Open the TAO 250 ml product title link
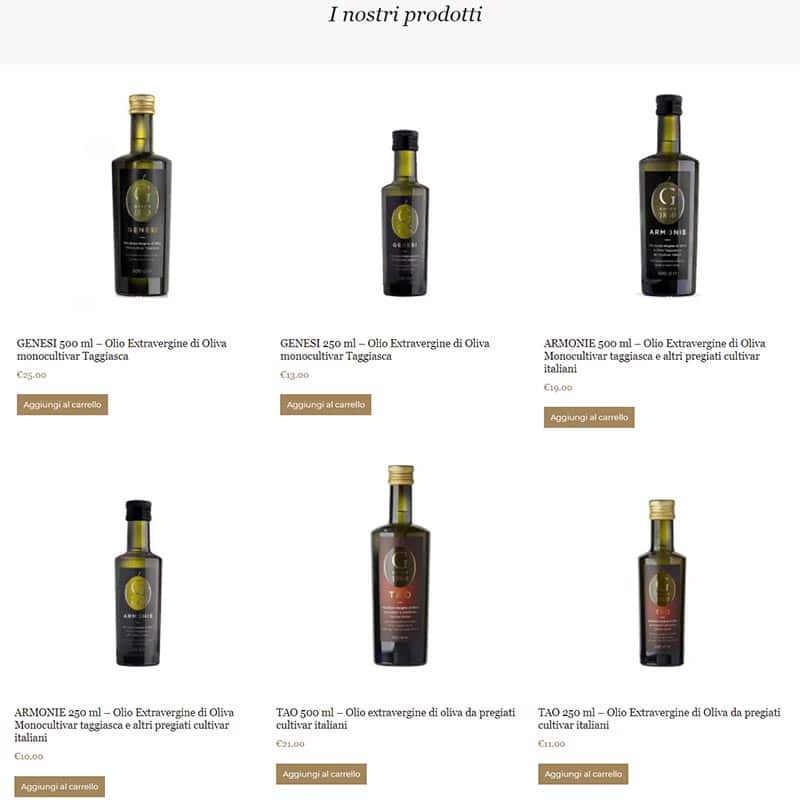Viewport: 800px width, 800px height. (659, 718)
